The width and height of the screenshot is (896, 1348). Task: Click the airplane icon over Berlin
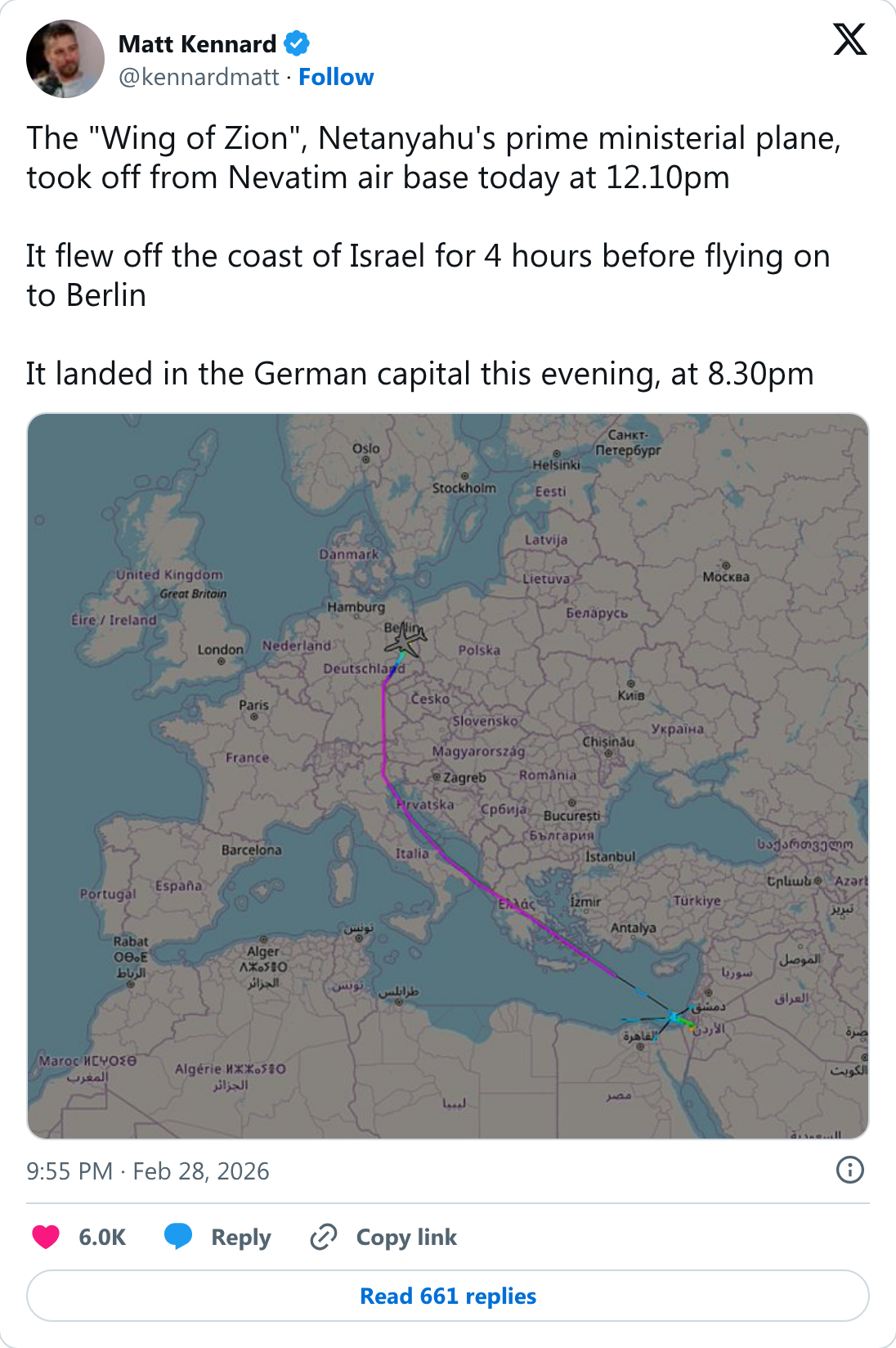point(406,639)
